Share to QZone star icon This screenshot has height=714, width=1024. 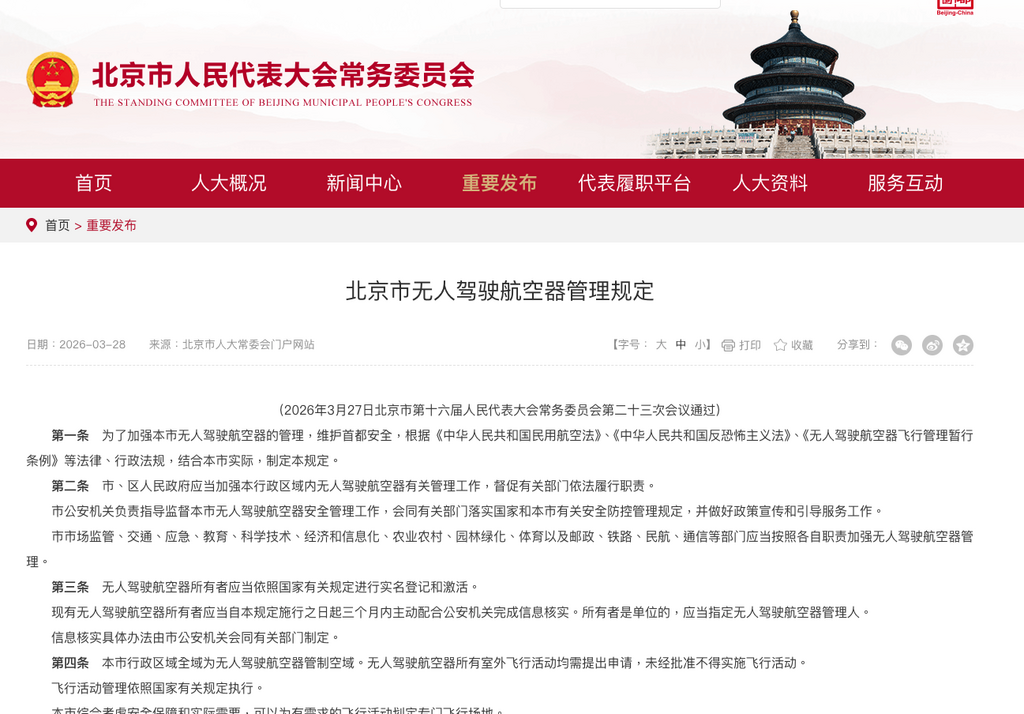(x=963, y=345)
